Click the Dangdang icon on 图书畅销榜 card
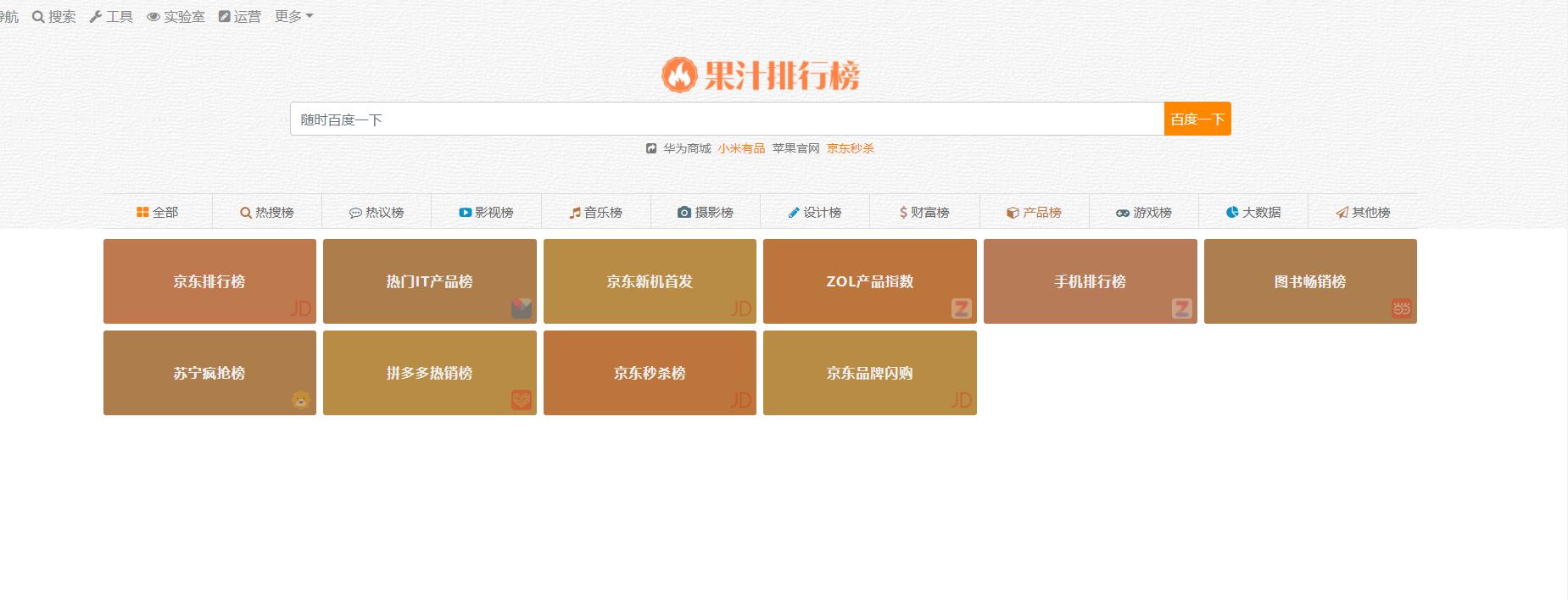 tap(1401, 308)
